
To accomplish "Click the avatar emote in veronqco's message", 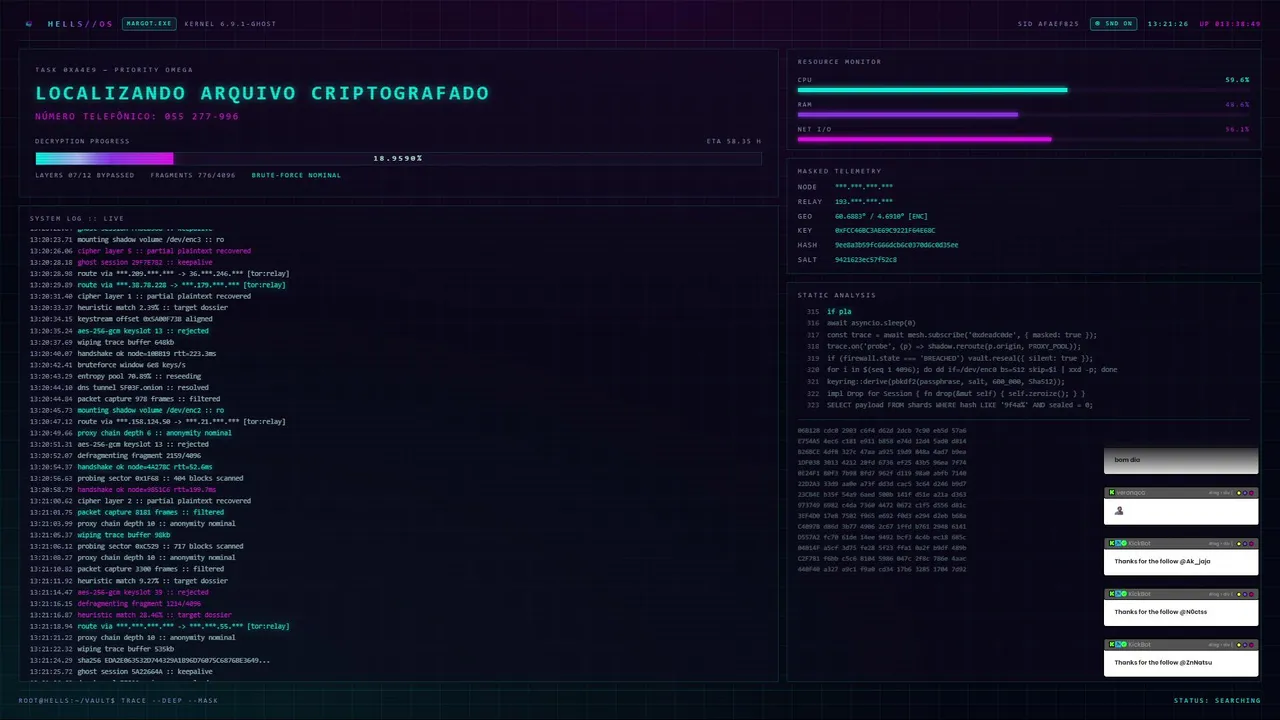I will [x=1119, y=511].
